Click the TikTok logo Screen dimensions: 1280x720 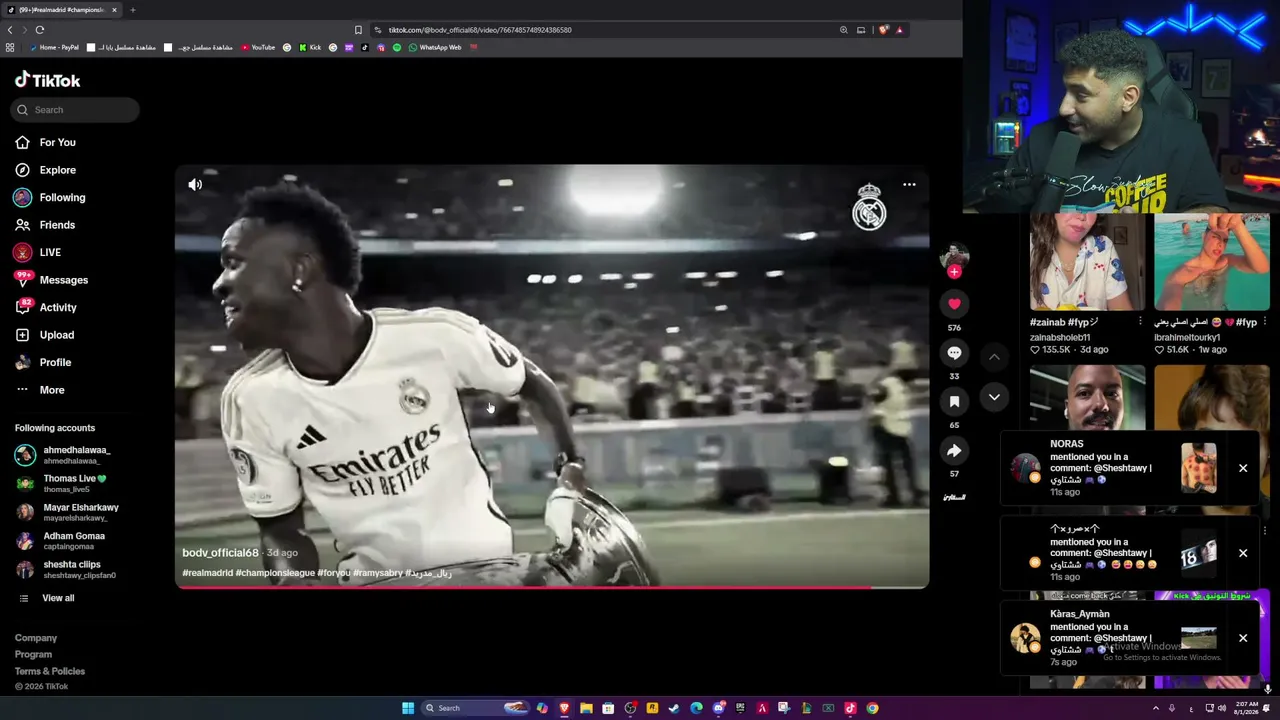[47, 80]
